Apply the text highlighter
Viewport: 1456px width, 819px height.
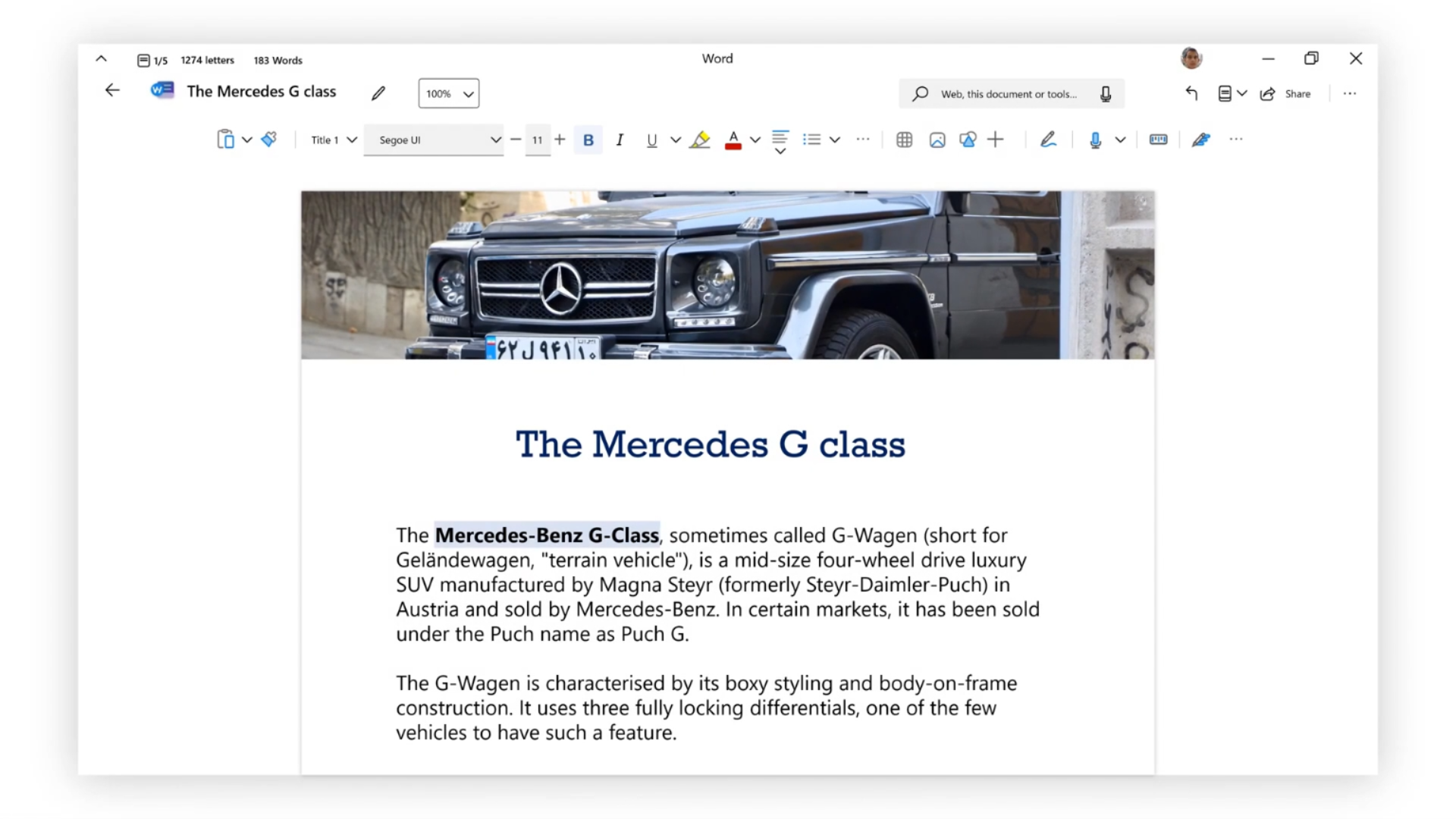point(700,140)
